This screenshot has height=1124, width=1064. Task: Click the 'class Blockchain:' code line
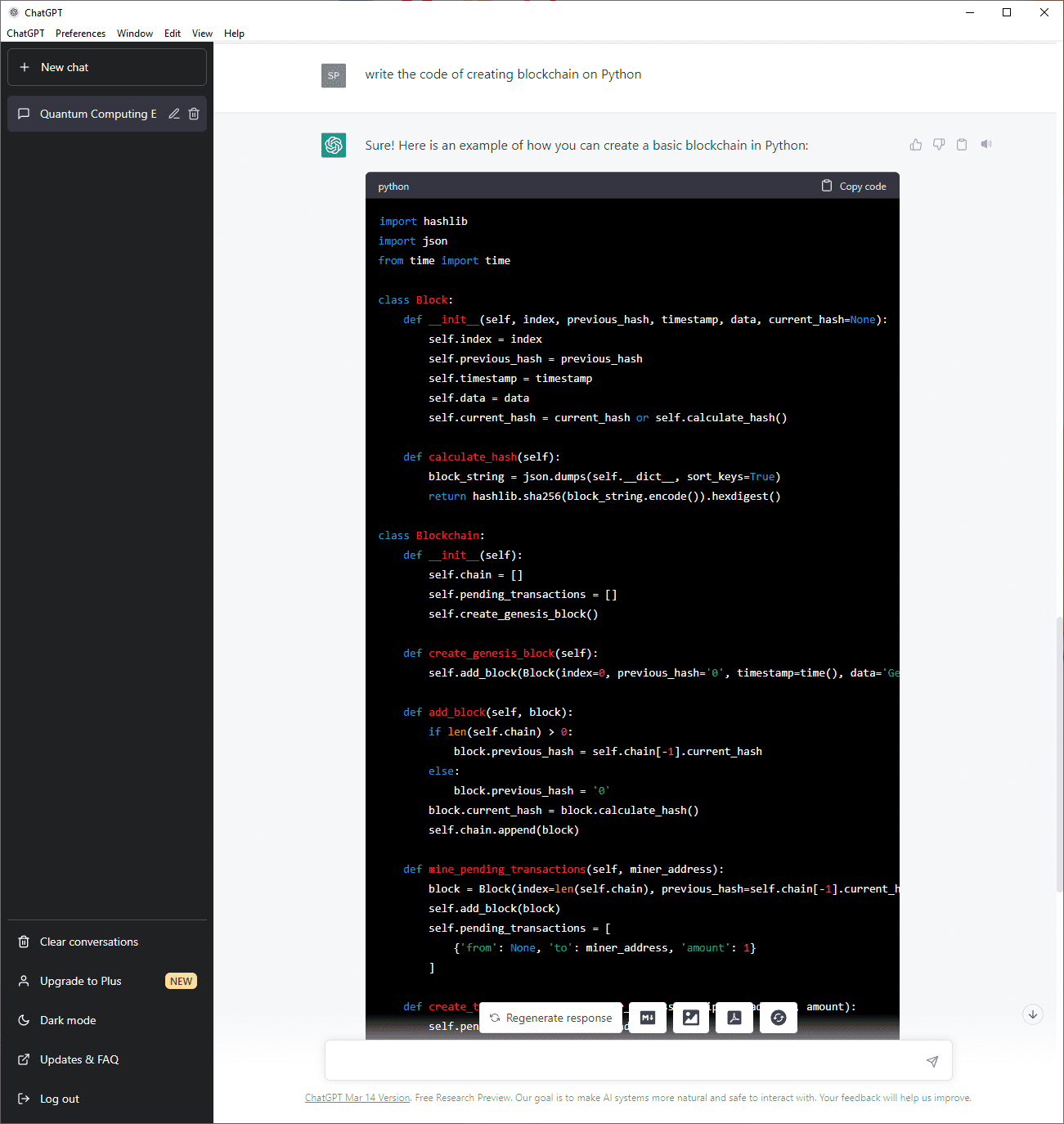click(x=431, y=536)
